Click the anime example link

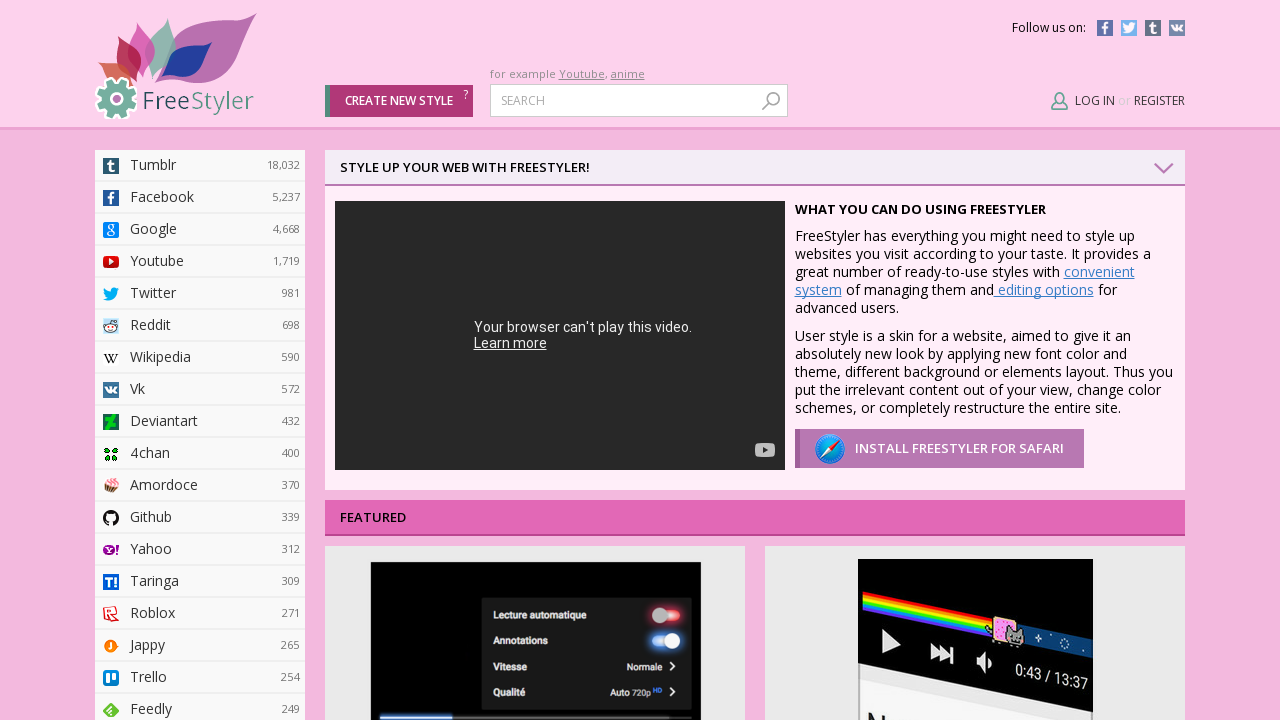click(x=627, y=74)
